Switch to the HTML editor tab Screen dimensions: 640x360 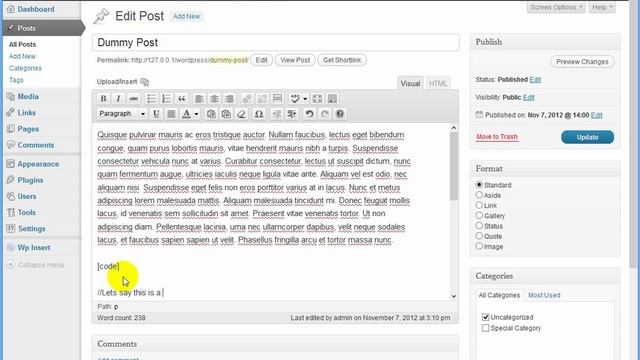pos(438,83)
